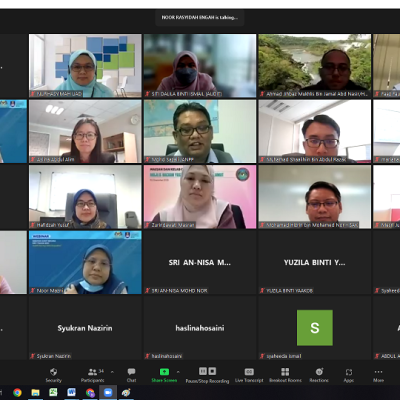Select NURHASYIMAH's video tile
The height and width of the screenshot is (400, 400).
(x=85, y=66)
